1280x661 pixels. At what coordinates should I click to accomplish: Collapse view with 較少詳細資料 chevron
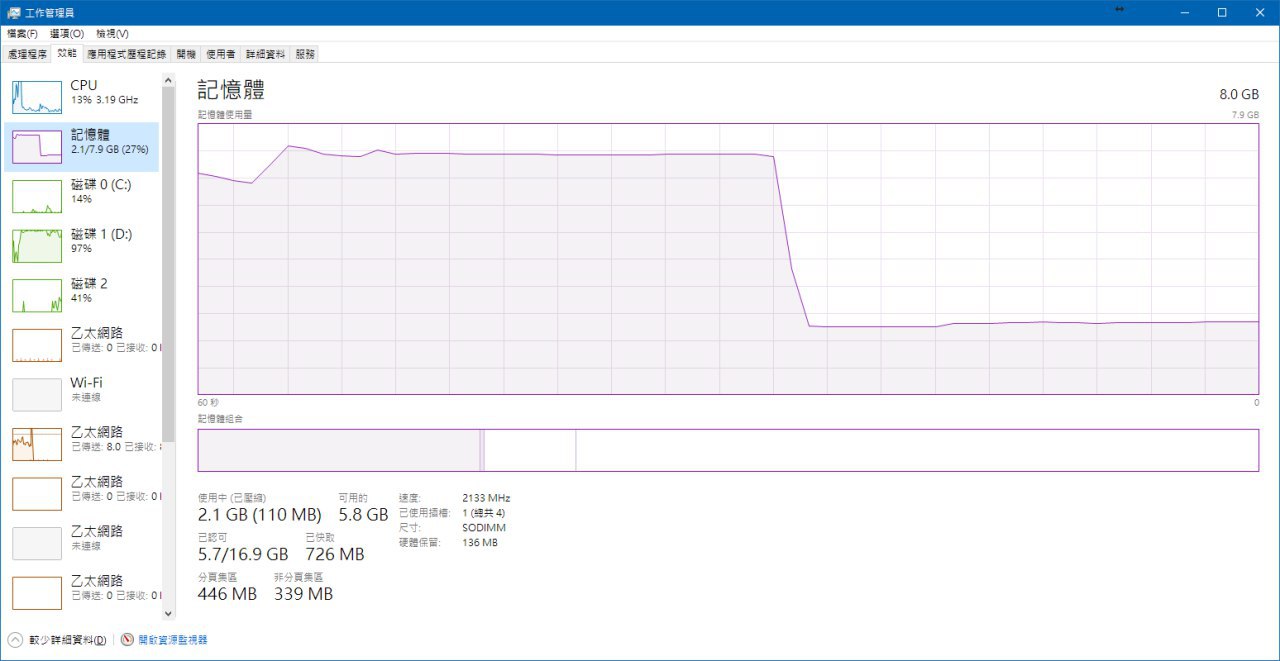[15, 640]
